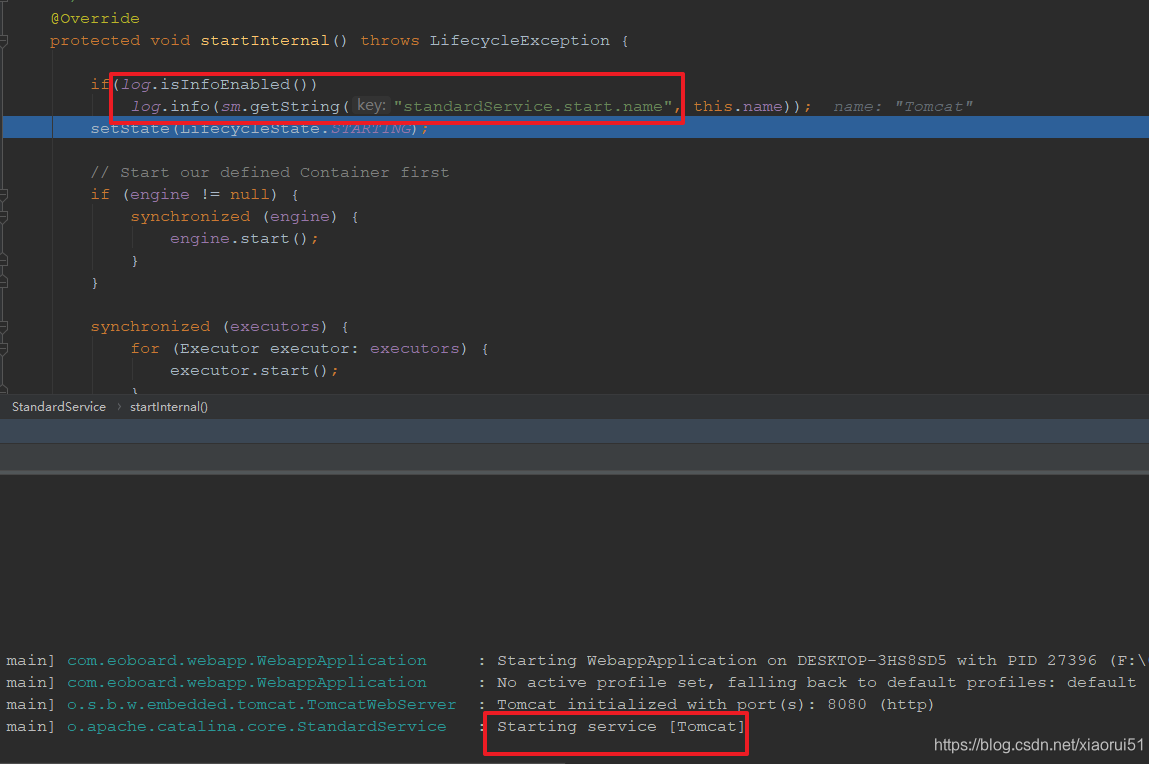Click console message 'Starting service [Tomcat]'
1153x764 pixels.
621,726
